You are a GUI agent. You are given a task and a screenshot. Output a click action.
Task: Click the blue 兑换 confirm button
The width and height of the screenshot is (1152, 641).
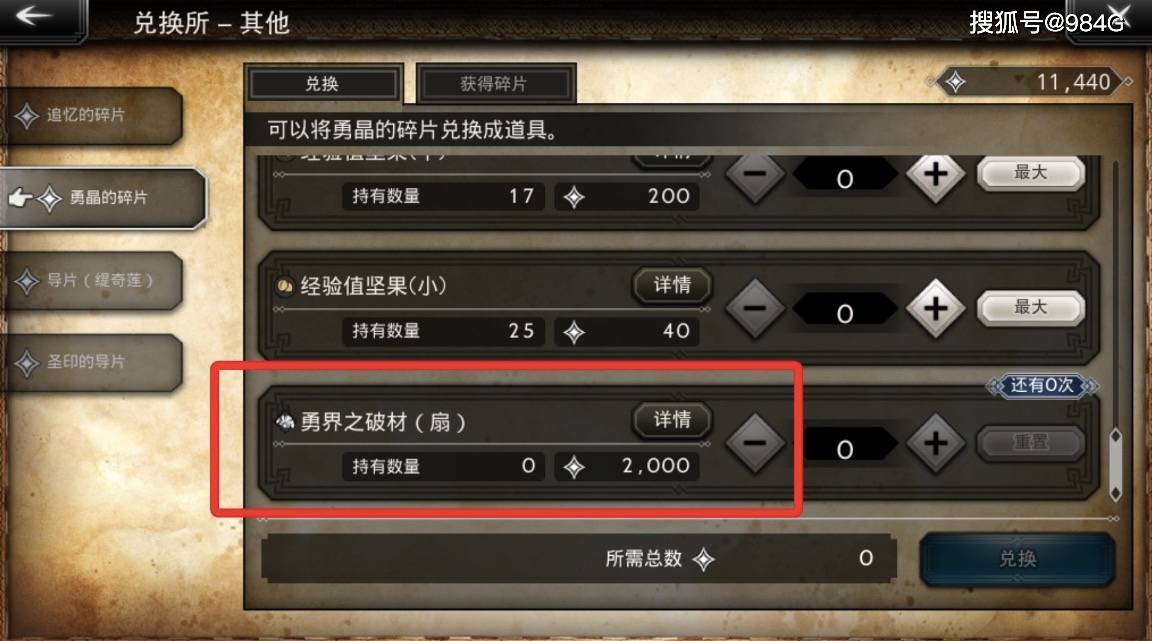tap(1018, 559)
